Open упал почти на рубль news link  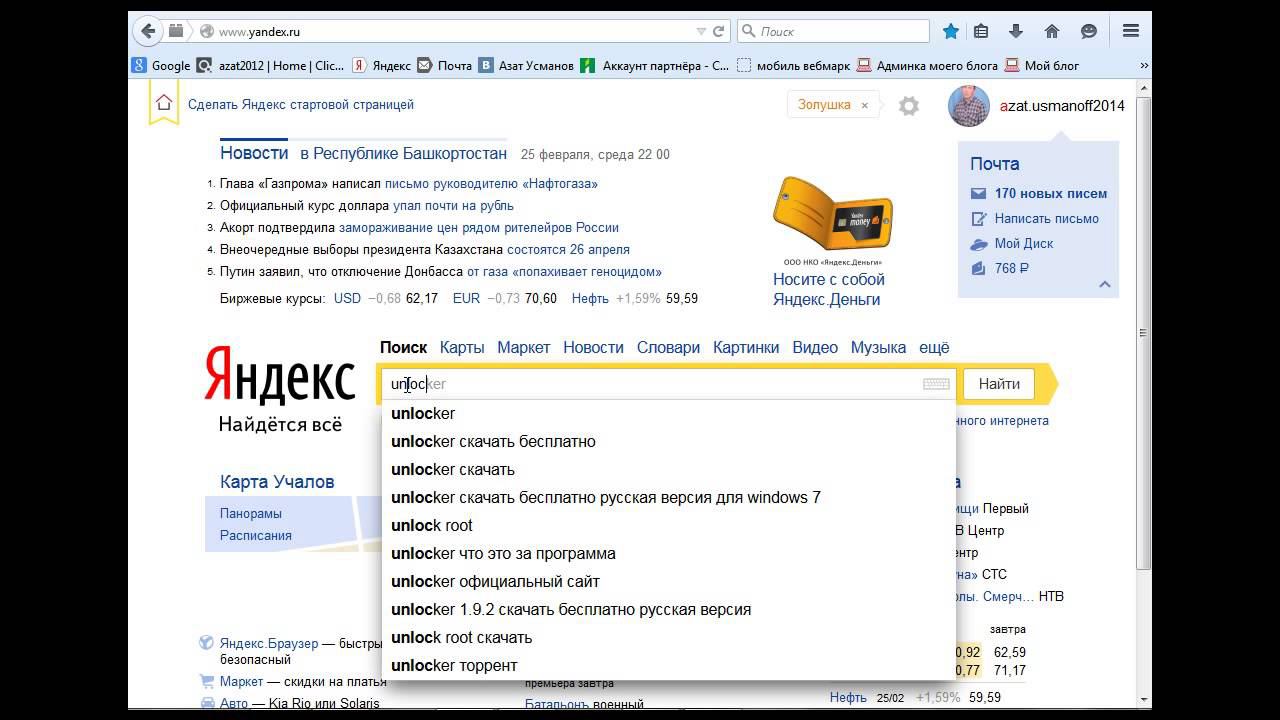453,206
